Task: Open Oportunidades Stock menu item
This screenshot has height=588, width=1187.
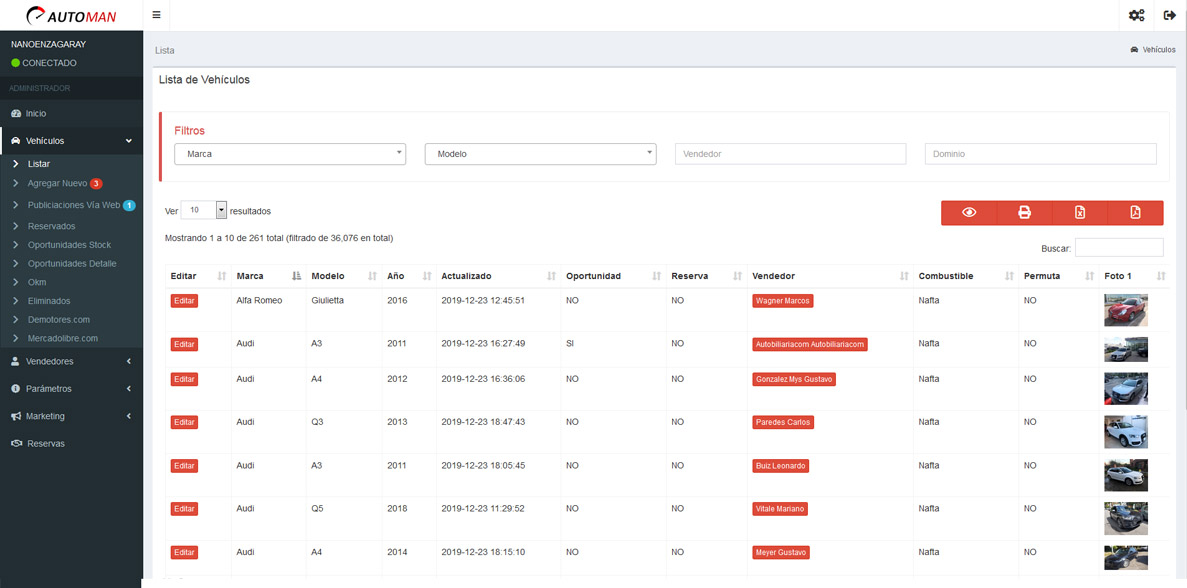Action: [x=69, y=245]
